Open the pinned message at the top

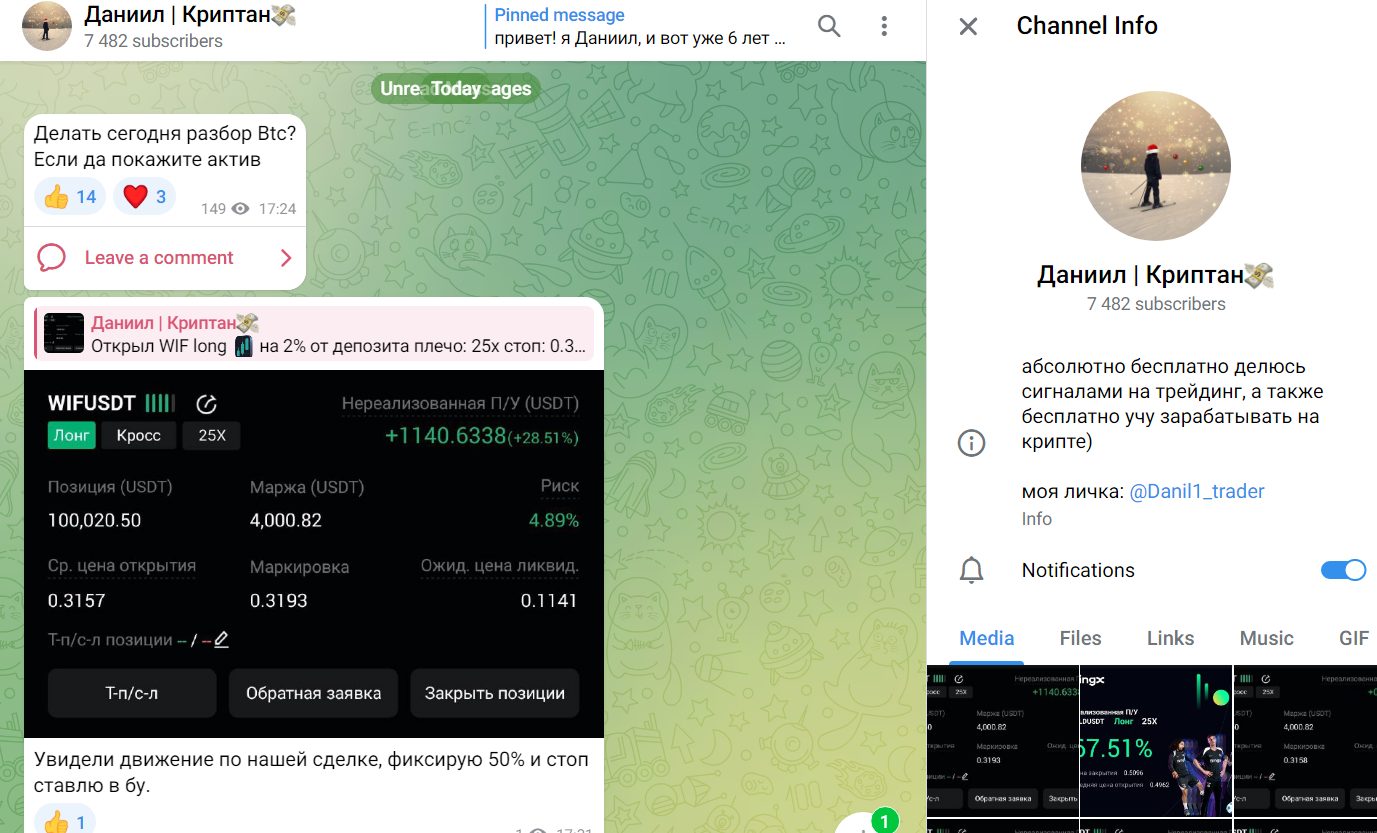(640, 26)
